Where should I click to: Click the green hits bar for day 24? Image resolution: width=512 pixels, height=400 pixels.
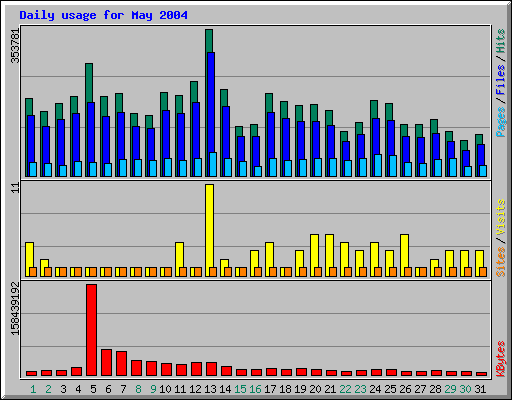pos(374,109)
